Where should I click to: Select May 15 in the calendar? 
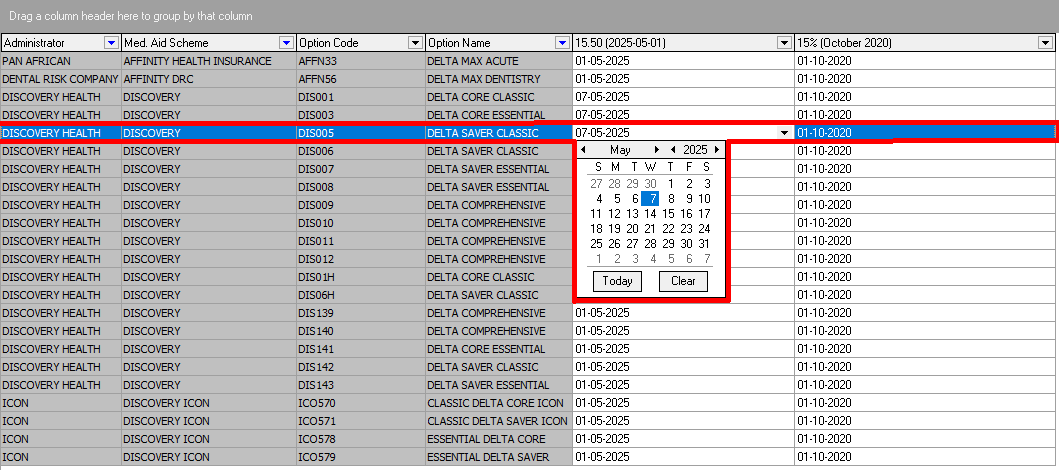(669, 213)
